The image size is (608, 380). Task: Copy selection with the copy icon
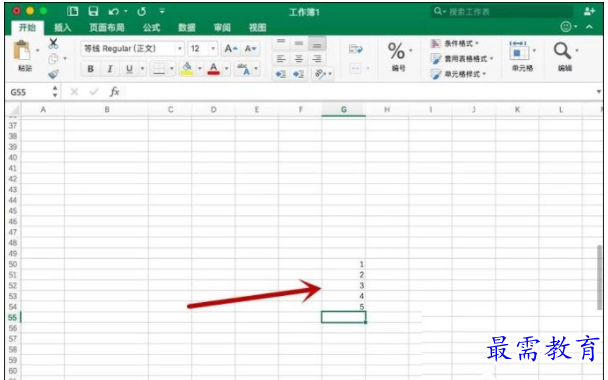(x=53, y=59)
